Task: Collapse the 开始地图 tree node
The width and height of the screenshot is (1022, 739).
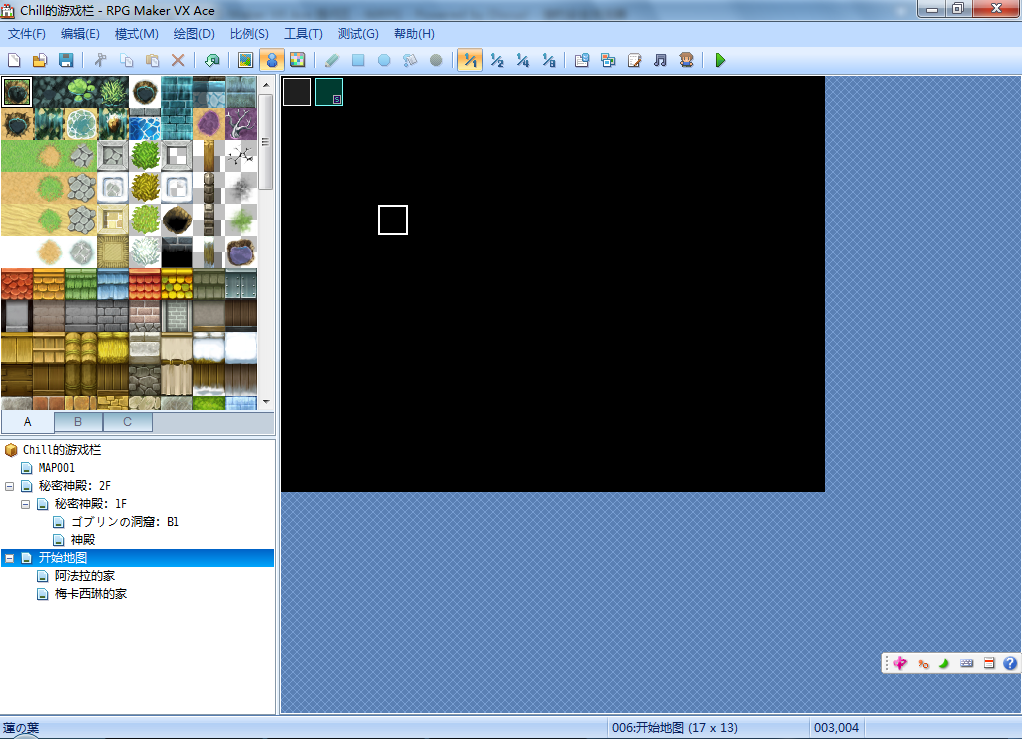Action: click(10, 558)
